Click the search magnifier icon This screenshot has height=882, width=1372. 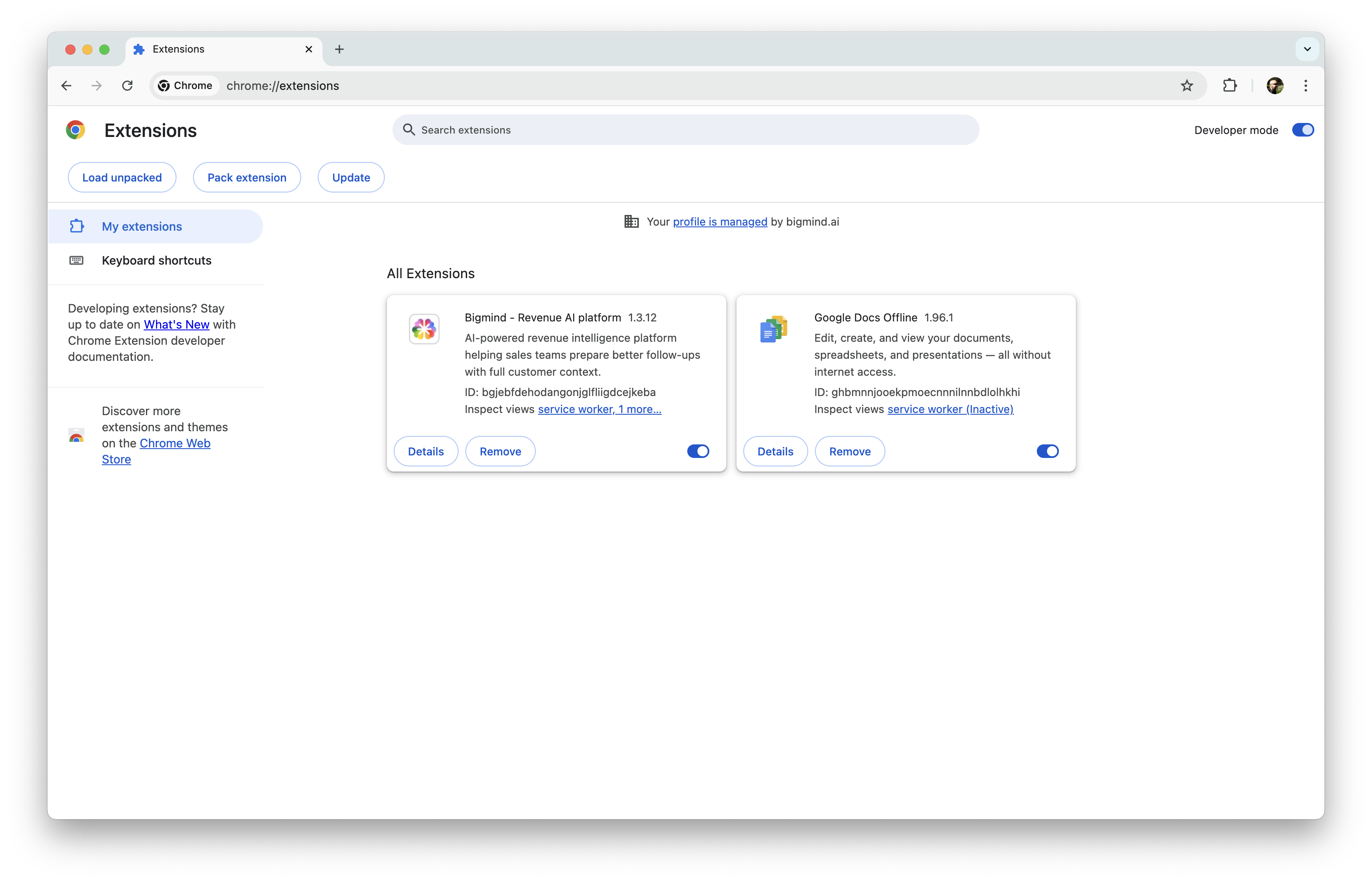click(409, 129)
